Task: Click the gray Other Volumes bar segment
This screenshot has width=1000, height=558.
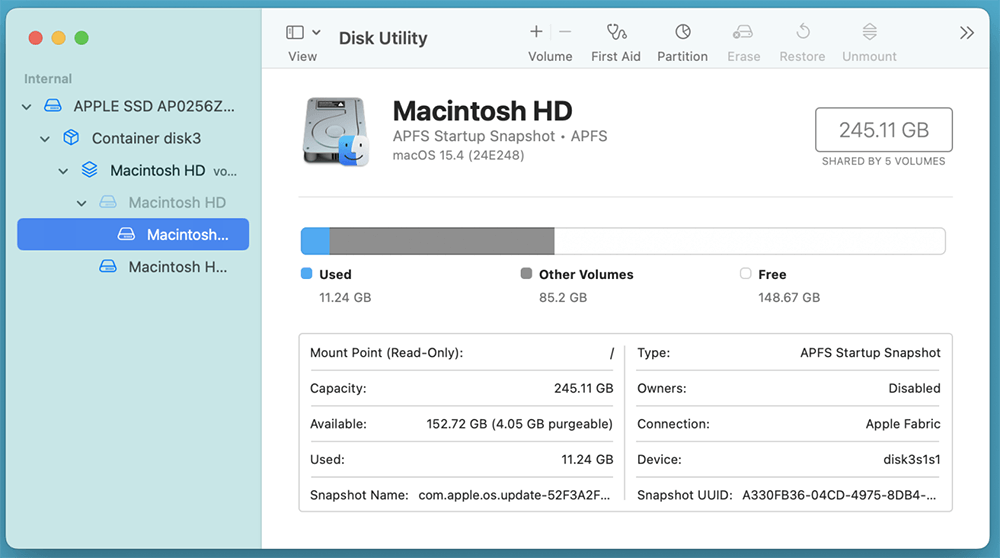Action: click(442, 241)
